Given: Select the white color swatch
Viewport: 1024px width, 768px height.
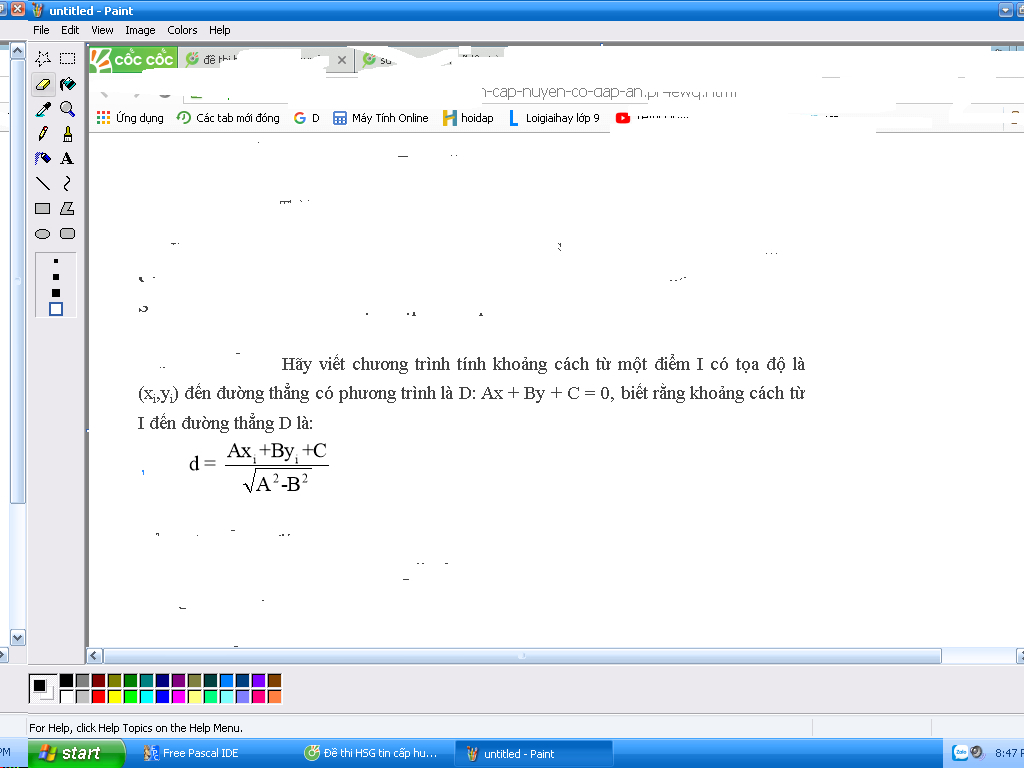Looking at the screenshot, I should (67, 696).
